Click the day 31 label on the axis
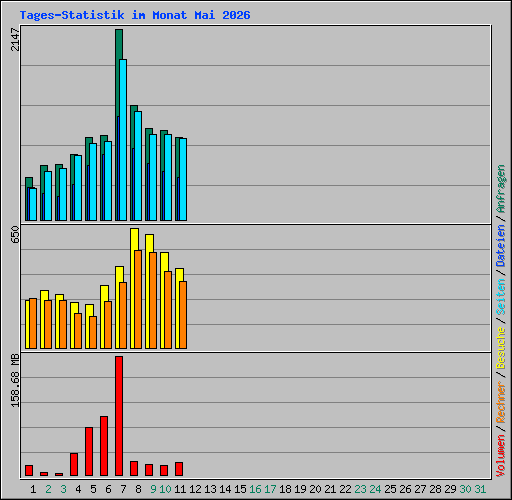The image size is (512, 500). point(480,489)
